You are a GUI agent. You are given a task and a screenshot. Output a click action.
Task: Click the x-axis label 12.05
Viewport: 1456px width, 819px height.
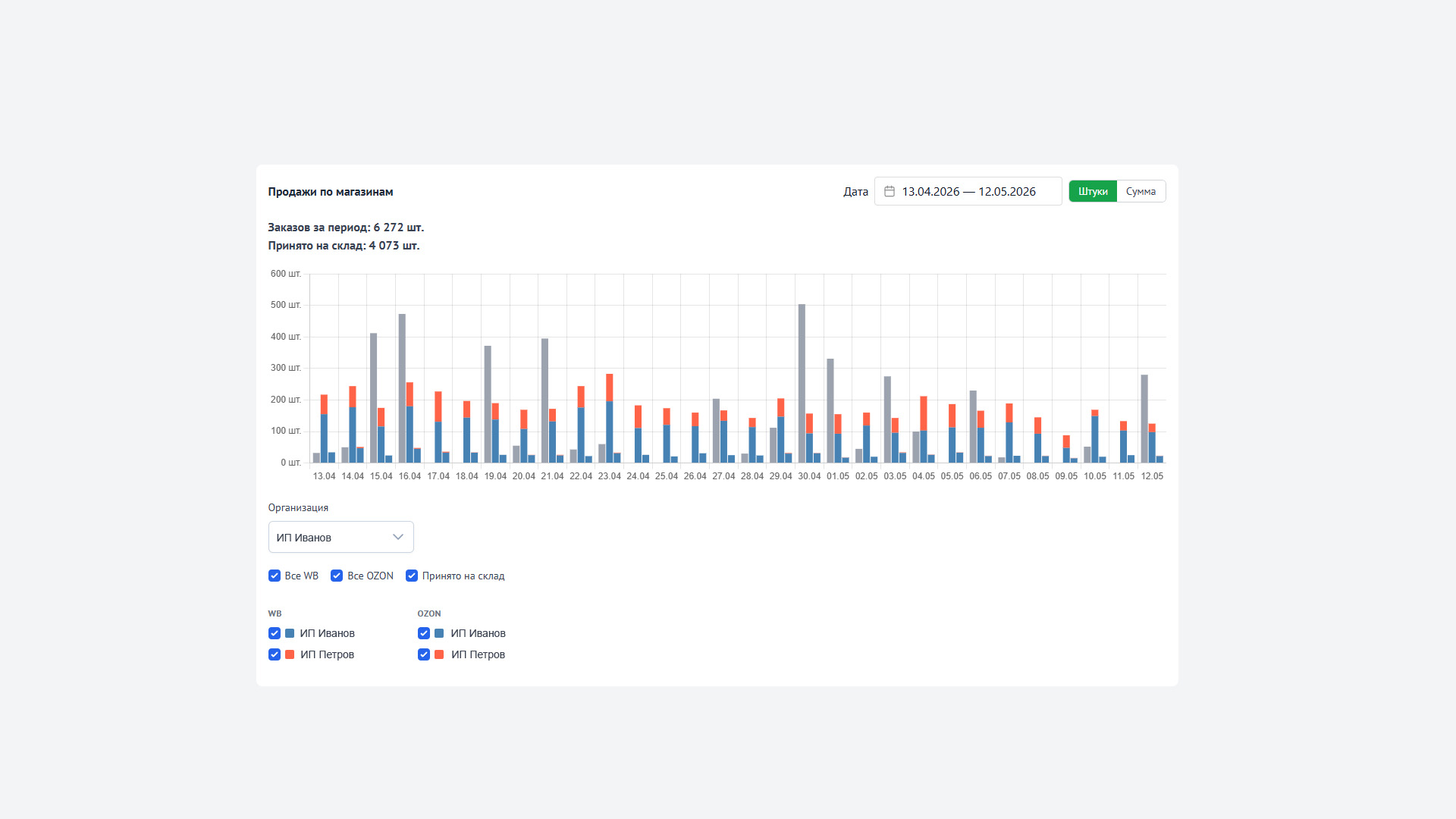pos(1152,476)
